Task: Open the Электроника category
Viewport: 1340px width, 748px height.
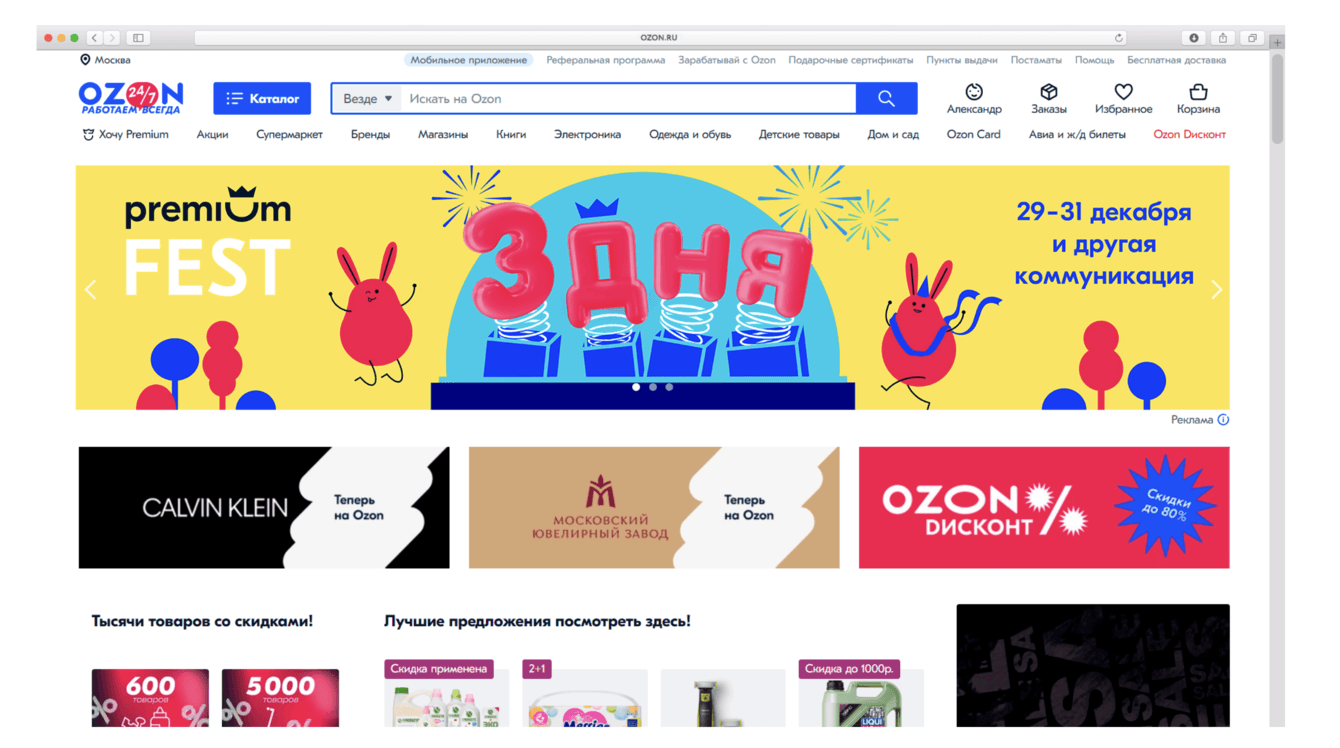Action: tap(587, 134)
